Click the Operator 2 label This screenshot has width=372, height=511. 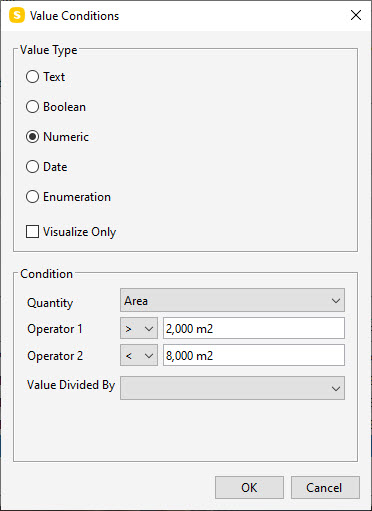55,356
